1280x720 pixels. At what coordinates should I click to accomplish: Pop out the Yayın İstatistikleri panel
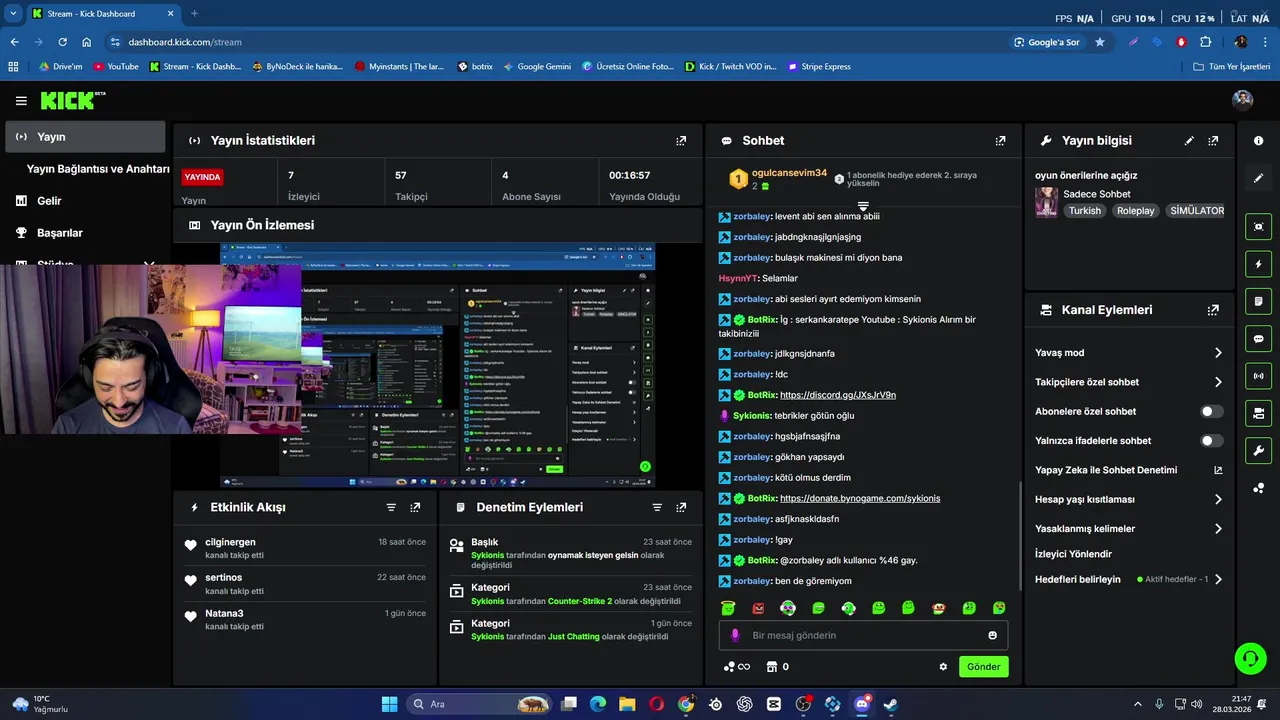[681, 141]
